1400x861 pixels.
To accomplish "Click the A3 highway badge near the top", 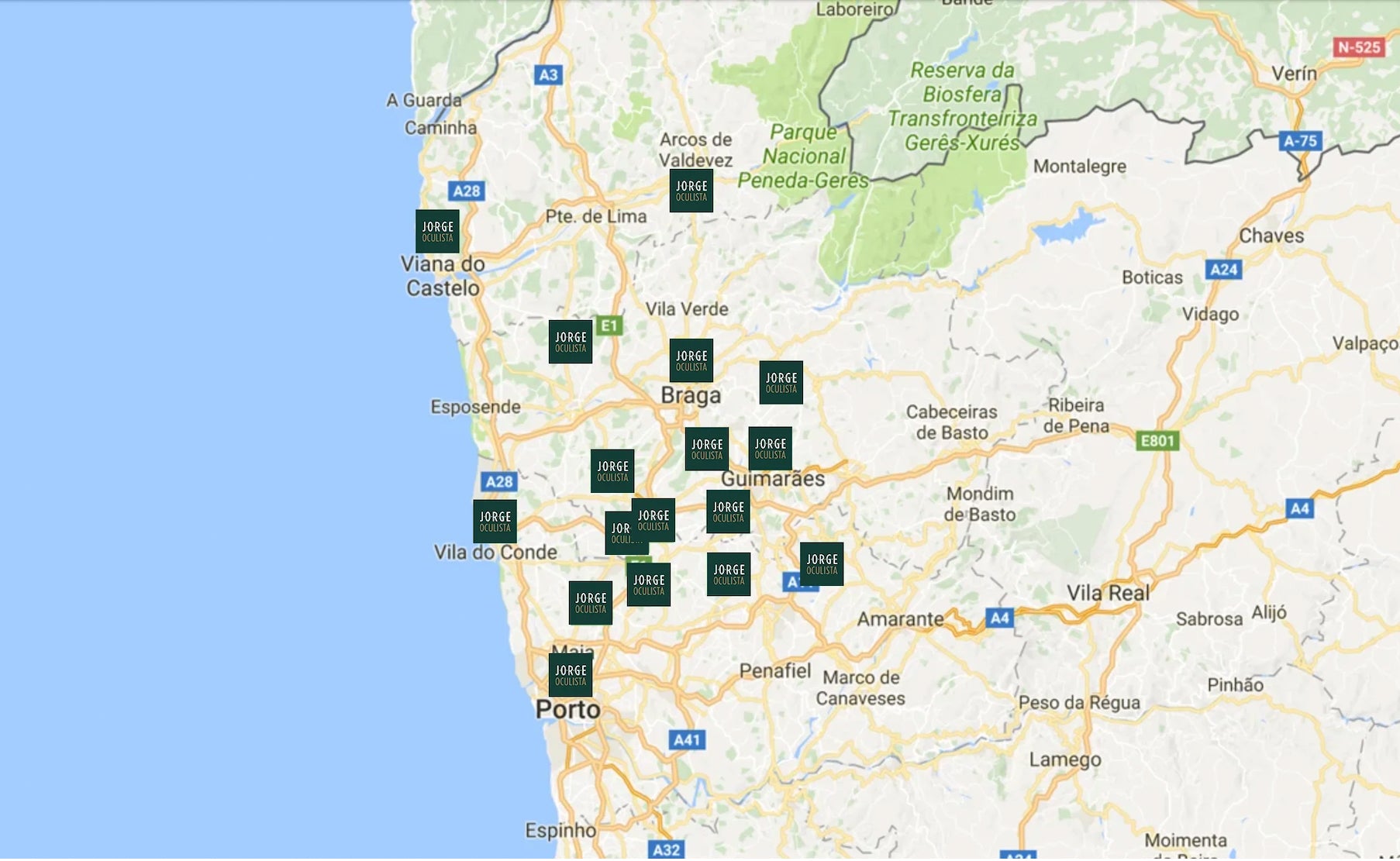I will coord(548,75).
